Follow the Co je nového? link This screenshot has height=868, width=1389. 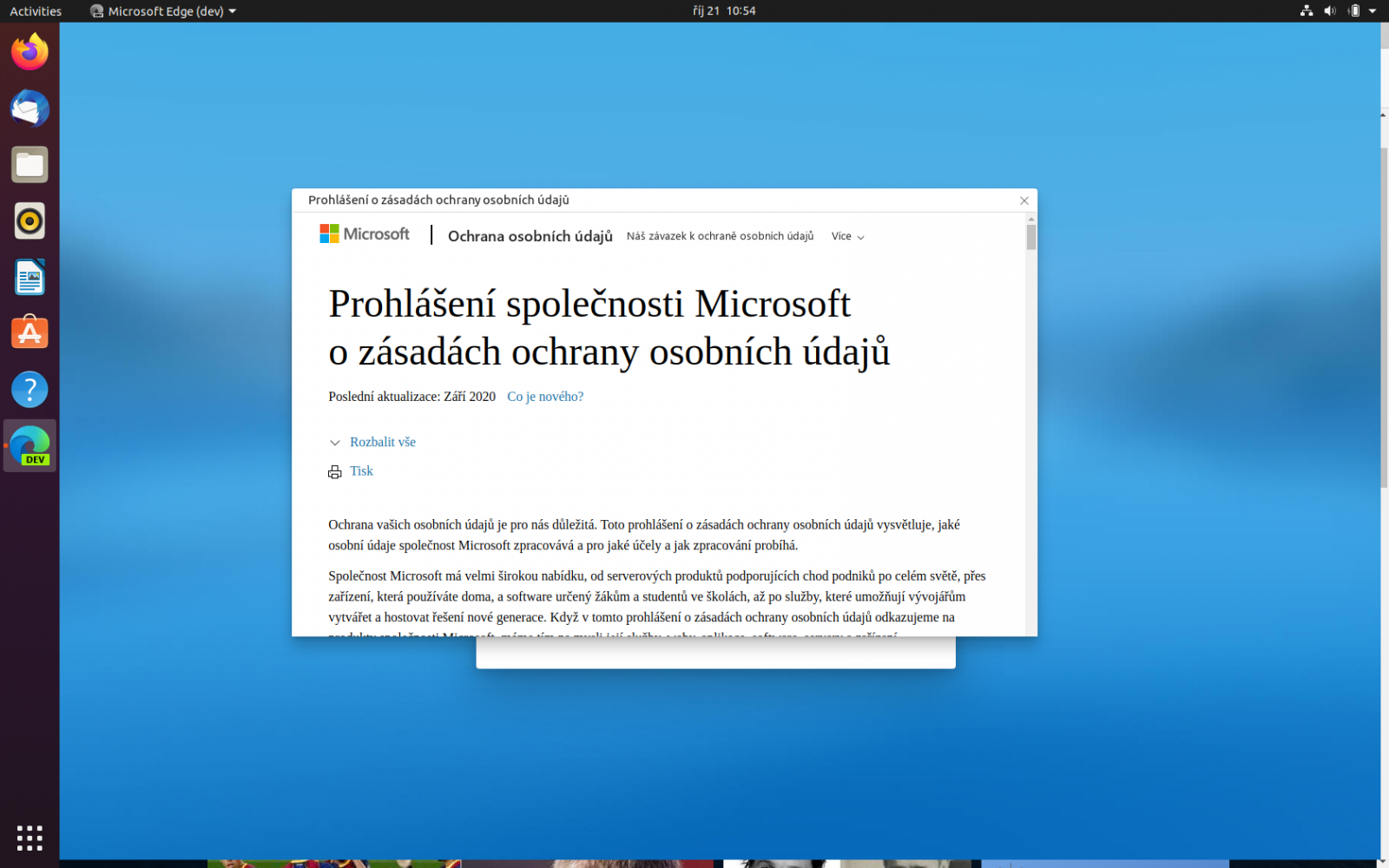pyautogui.click(x=545, y=396)
